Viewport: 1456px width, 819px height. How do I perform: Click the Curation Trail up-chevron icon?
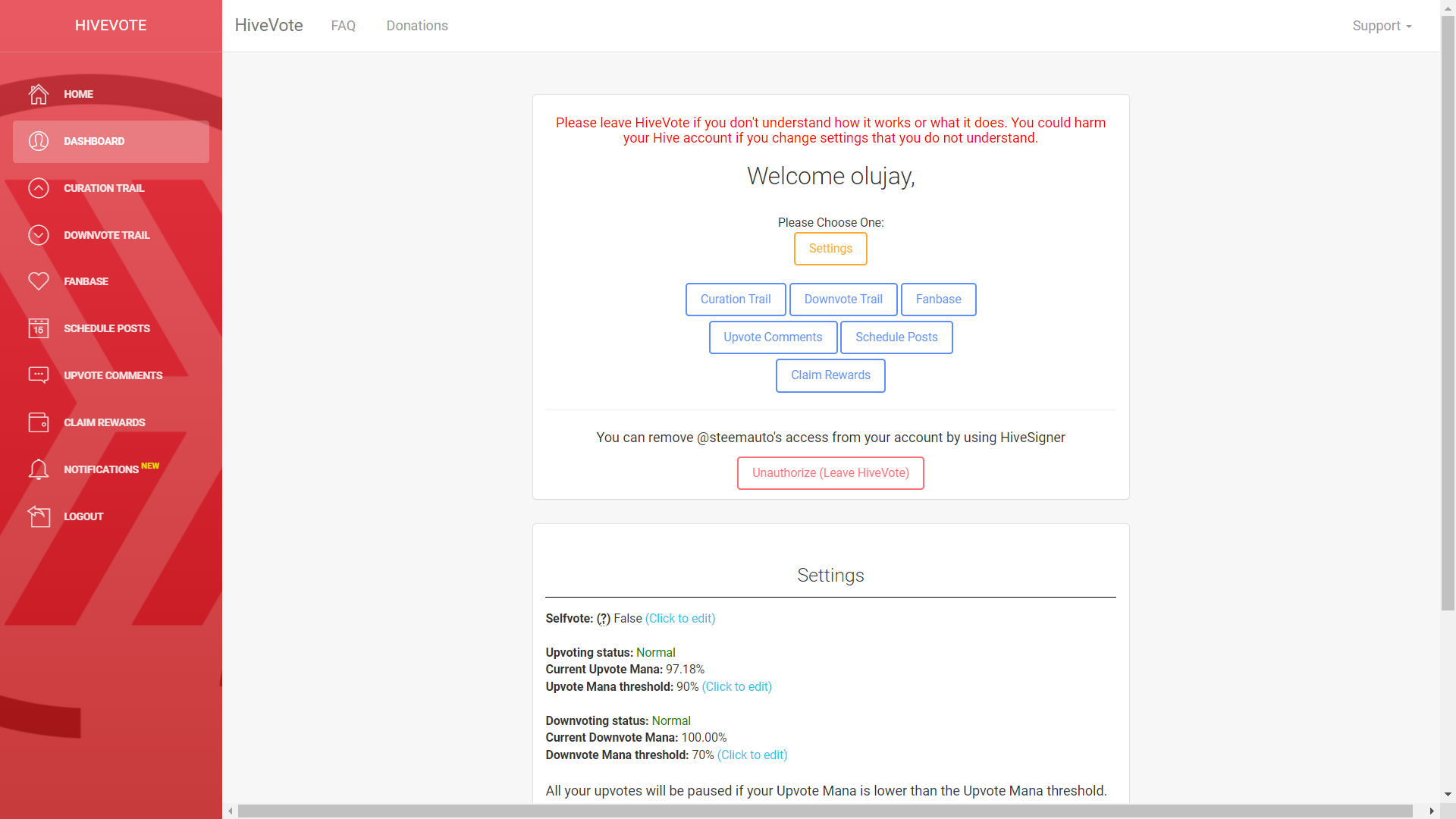pyautogui.click(x=39, y=188)
